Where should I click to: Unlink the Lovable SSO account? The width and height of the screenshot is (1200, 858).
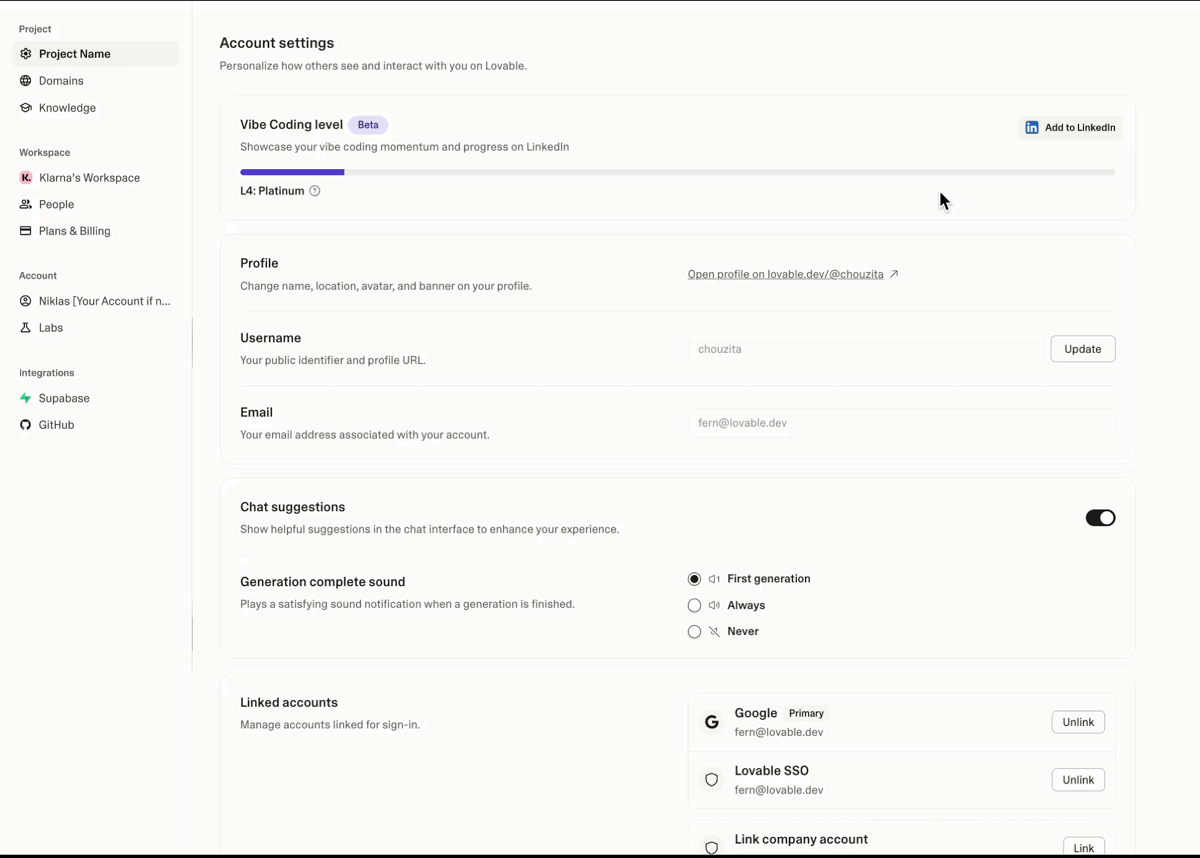(1077, 779)
